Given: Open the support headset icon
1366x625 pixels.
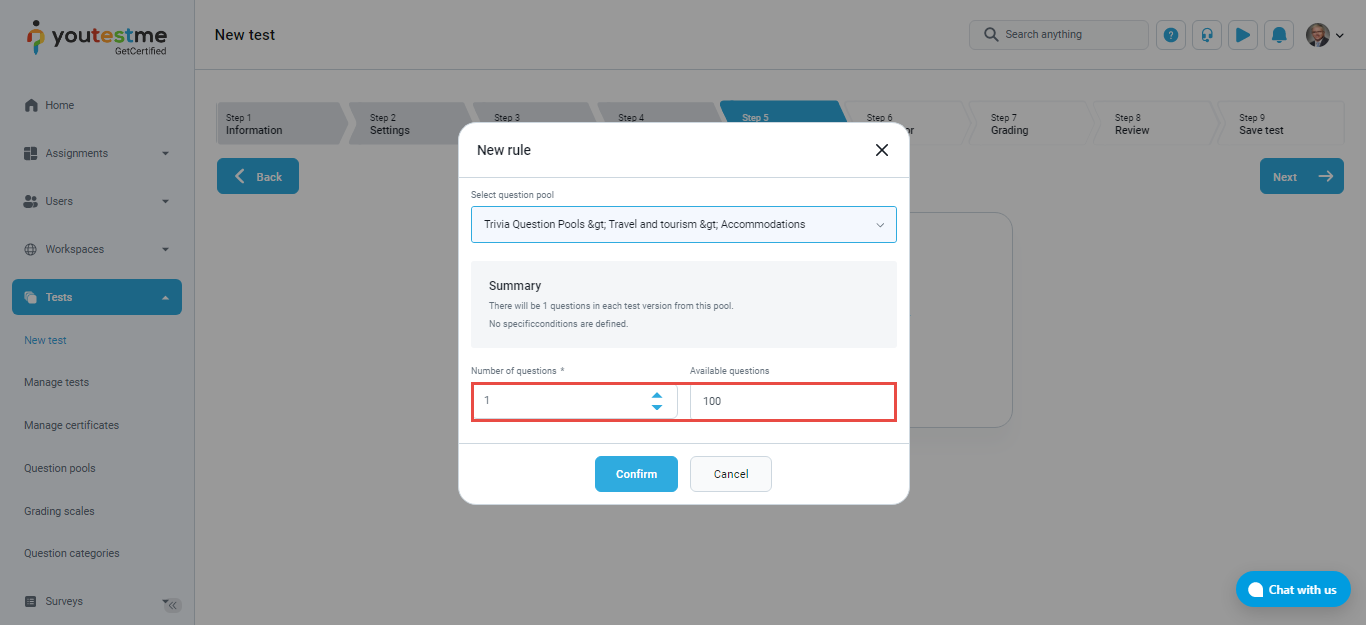Looking at the screenshot, I should coord(1207,35).
